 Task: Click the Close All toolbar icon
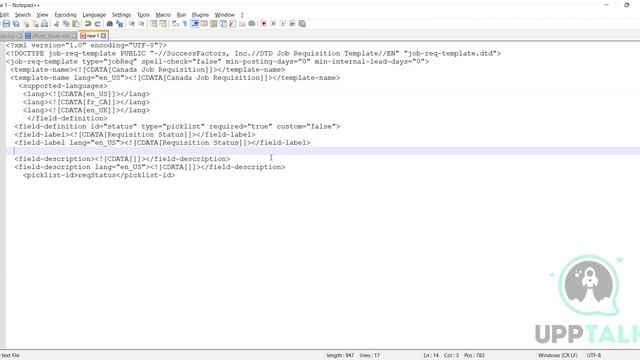36,24
